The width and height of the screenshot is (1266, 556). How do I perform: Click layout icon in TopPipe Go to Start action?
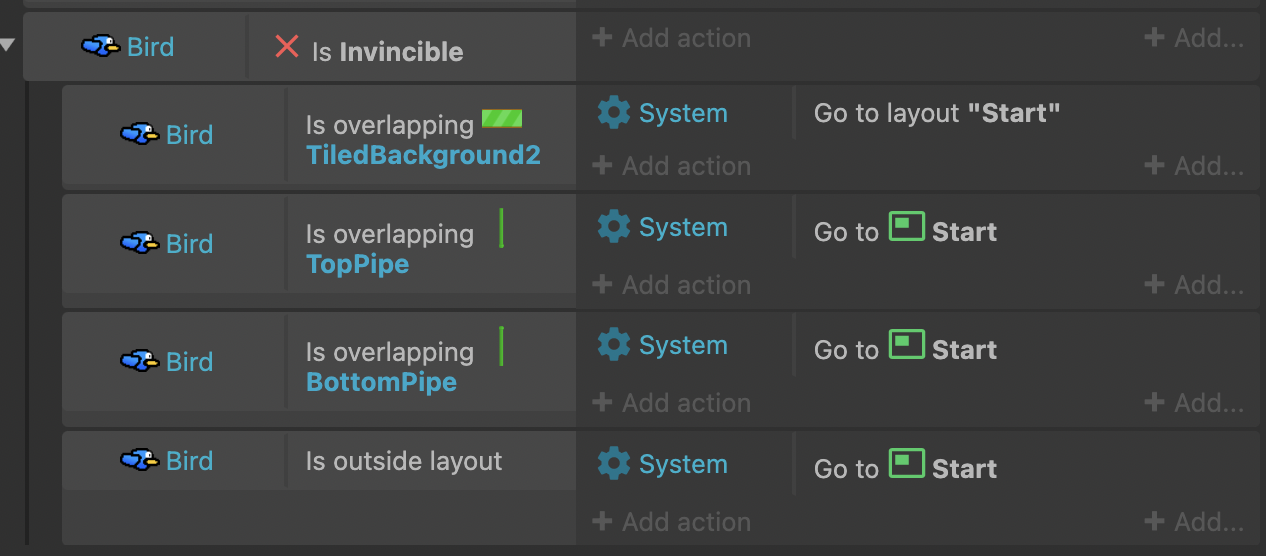click(906, 227)
